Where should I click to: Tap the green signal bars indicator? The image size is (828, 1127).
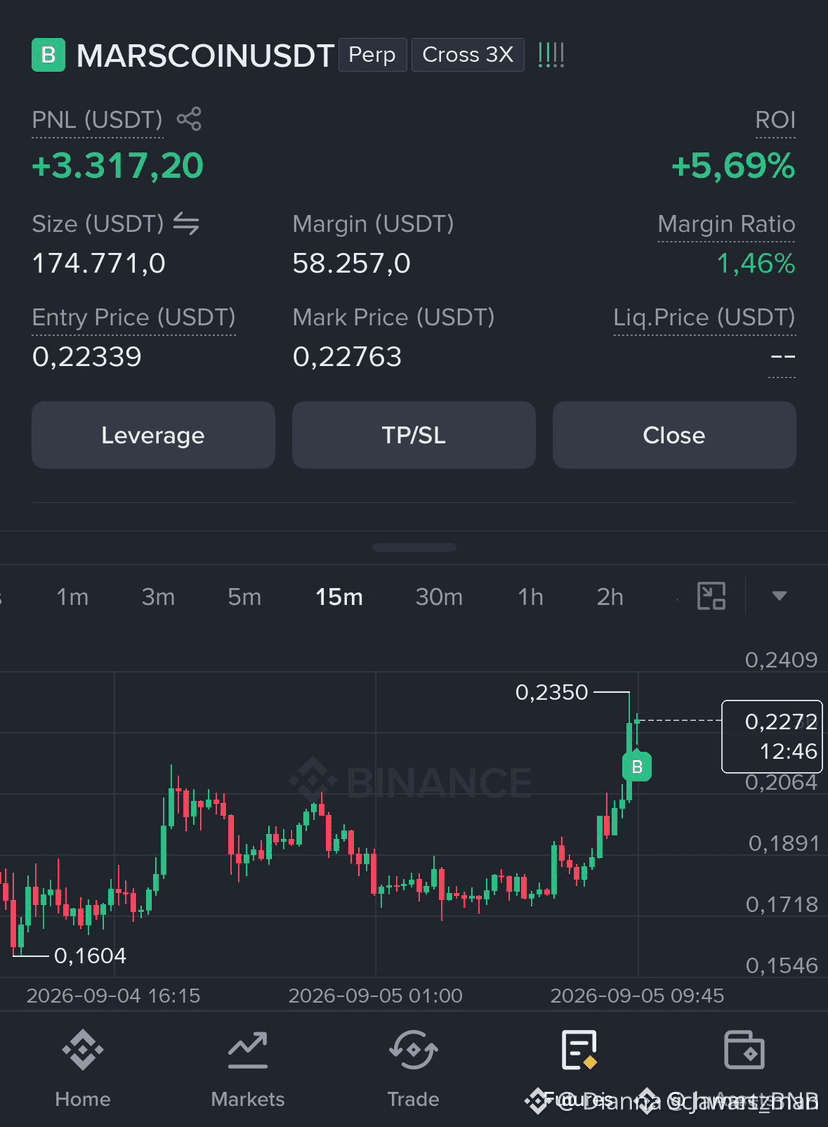551,55
